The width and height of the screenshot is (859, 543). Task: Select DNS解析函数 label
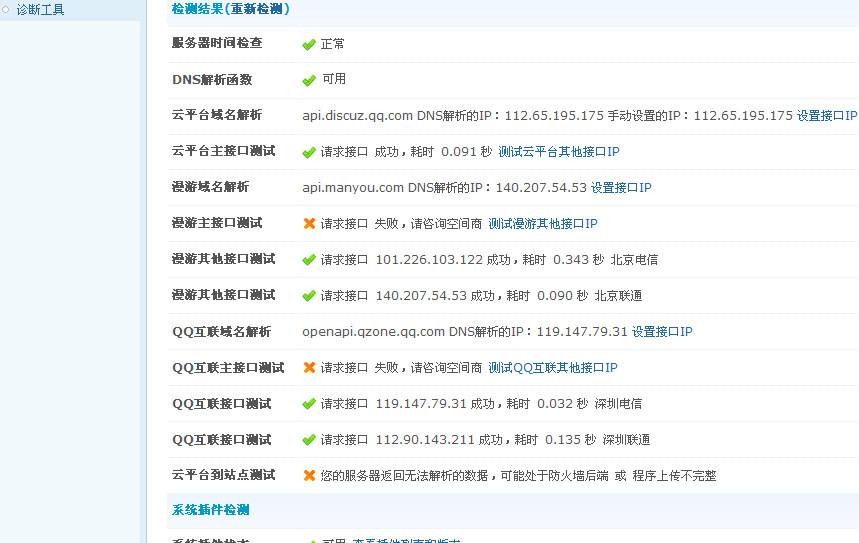(x=212, y=79)
